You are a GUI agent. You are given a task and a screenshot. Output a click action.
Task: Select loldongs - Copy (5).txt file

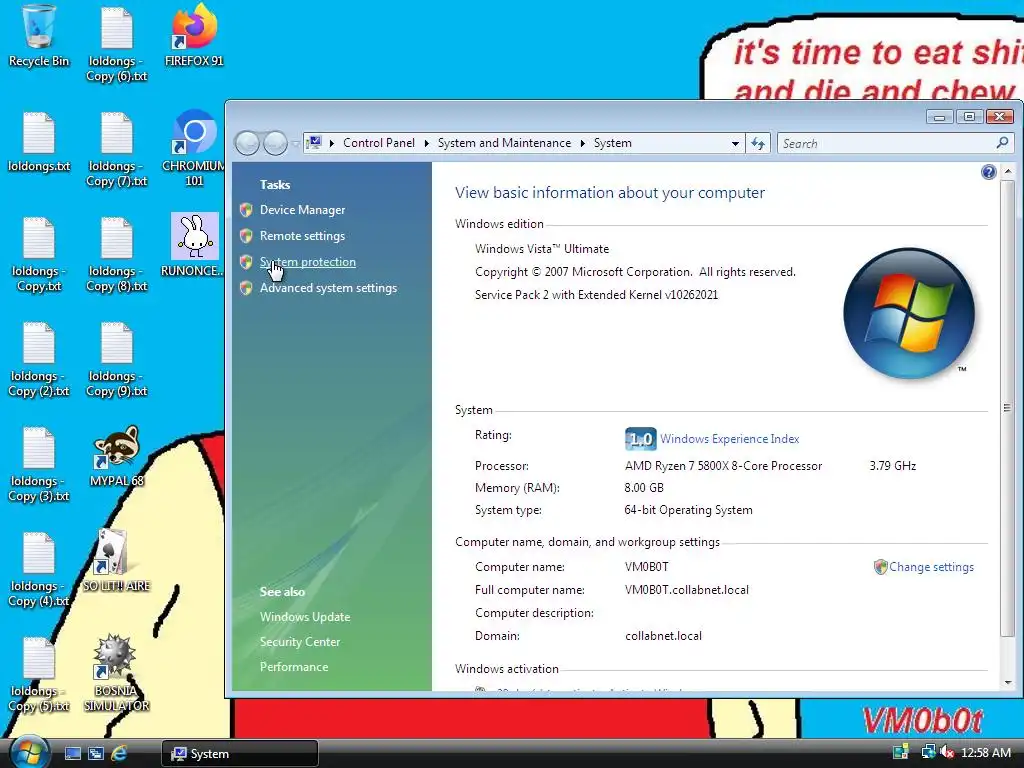click(39, 675)
